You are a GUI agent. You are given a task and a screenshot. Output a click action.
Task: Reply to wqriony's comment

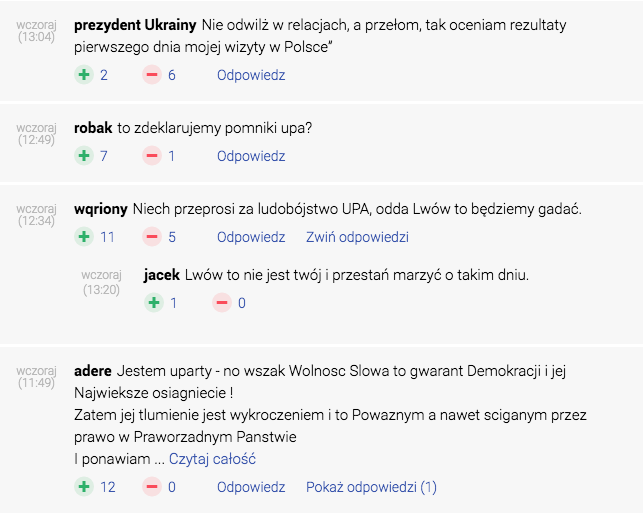251,237
